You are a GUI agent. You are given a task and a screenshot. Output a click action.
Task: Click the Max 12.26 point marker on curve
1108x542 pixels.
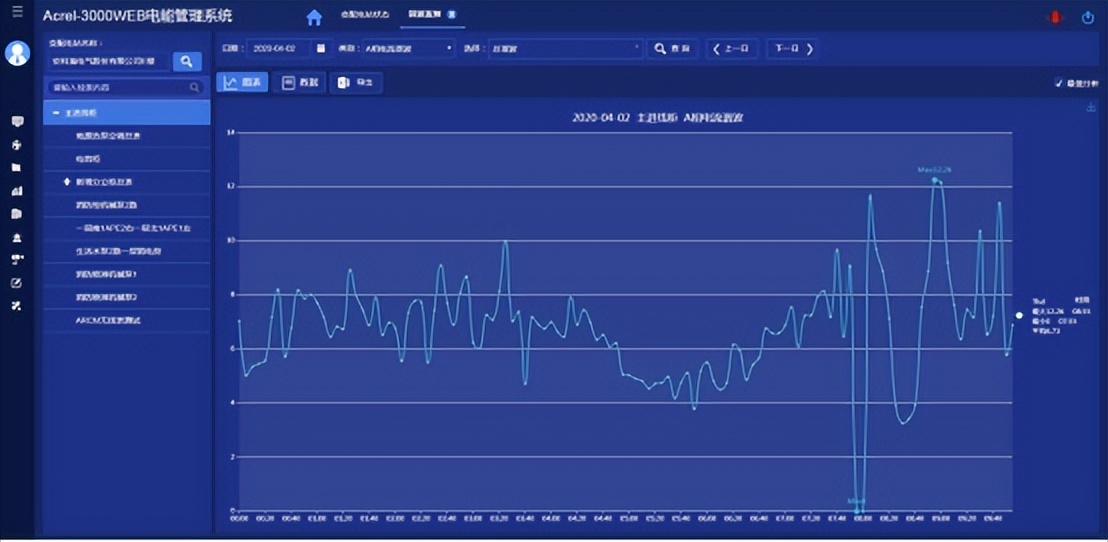click(x=935, y=180)
